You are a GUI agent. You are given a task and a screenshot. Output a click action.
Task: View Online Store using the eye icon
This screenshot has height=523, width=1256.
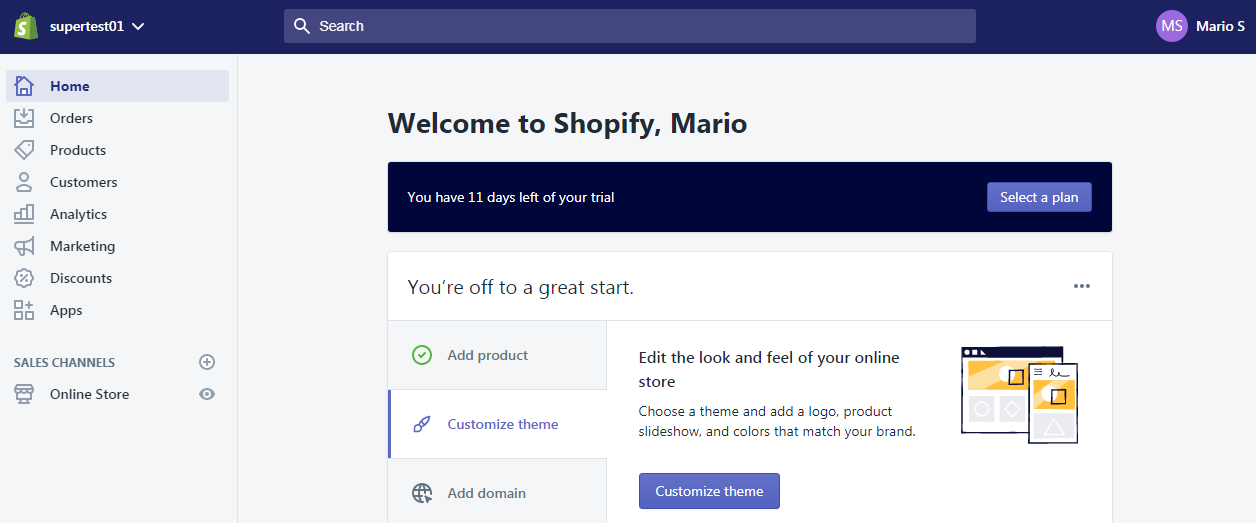(207, 394)
